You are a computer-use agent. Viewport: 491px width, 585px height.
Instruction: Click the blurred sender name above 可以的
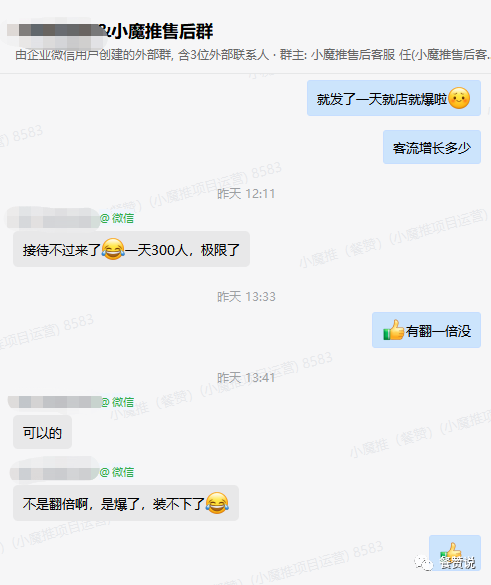pyautogui.click(x=55, y=402)
